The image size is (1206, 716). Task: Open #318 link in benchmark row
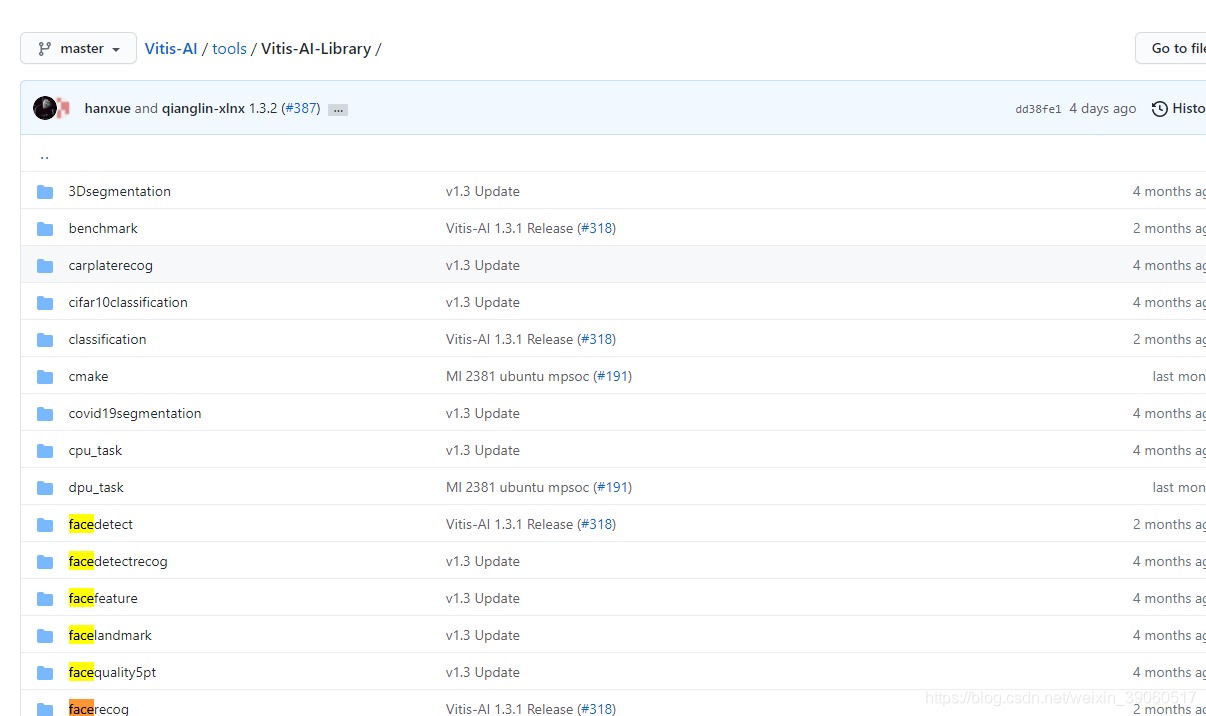click(x=597, y=228)
